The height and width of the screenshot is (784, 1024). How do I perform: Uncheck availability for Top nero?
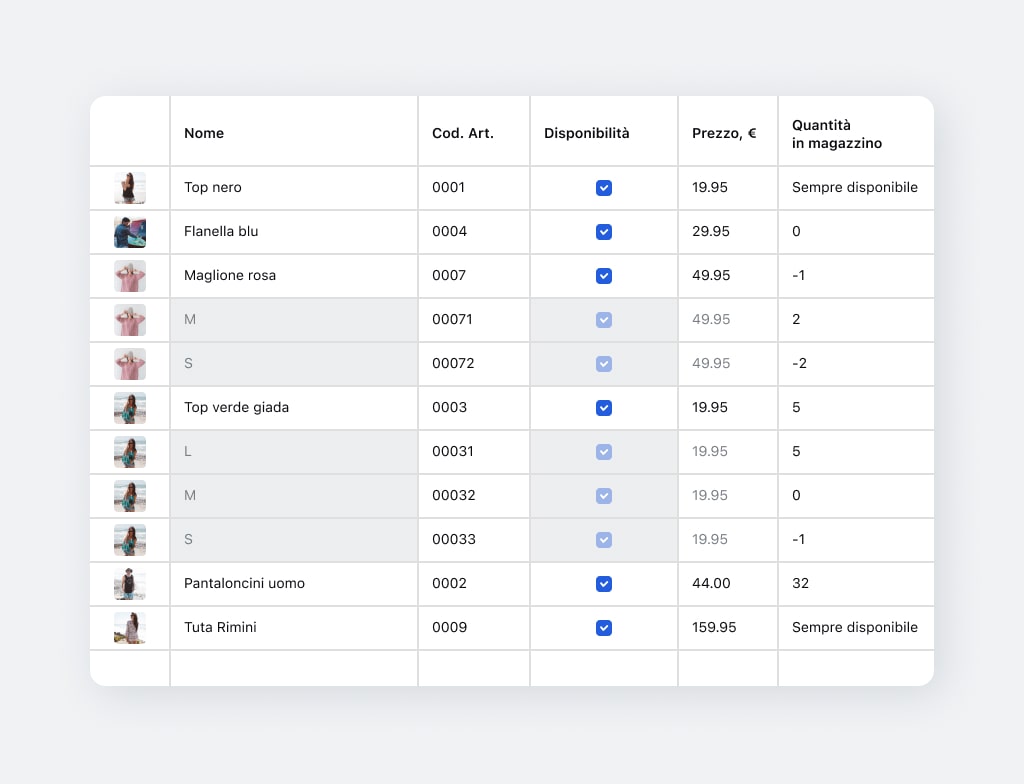pos(604,188)
